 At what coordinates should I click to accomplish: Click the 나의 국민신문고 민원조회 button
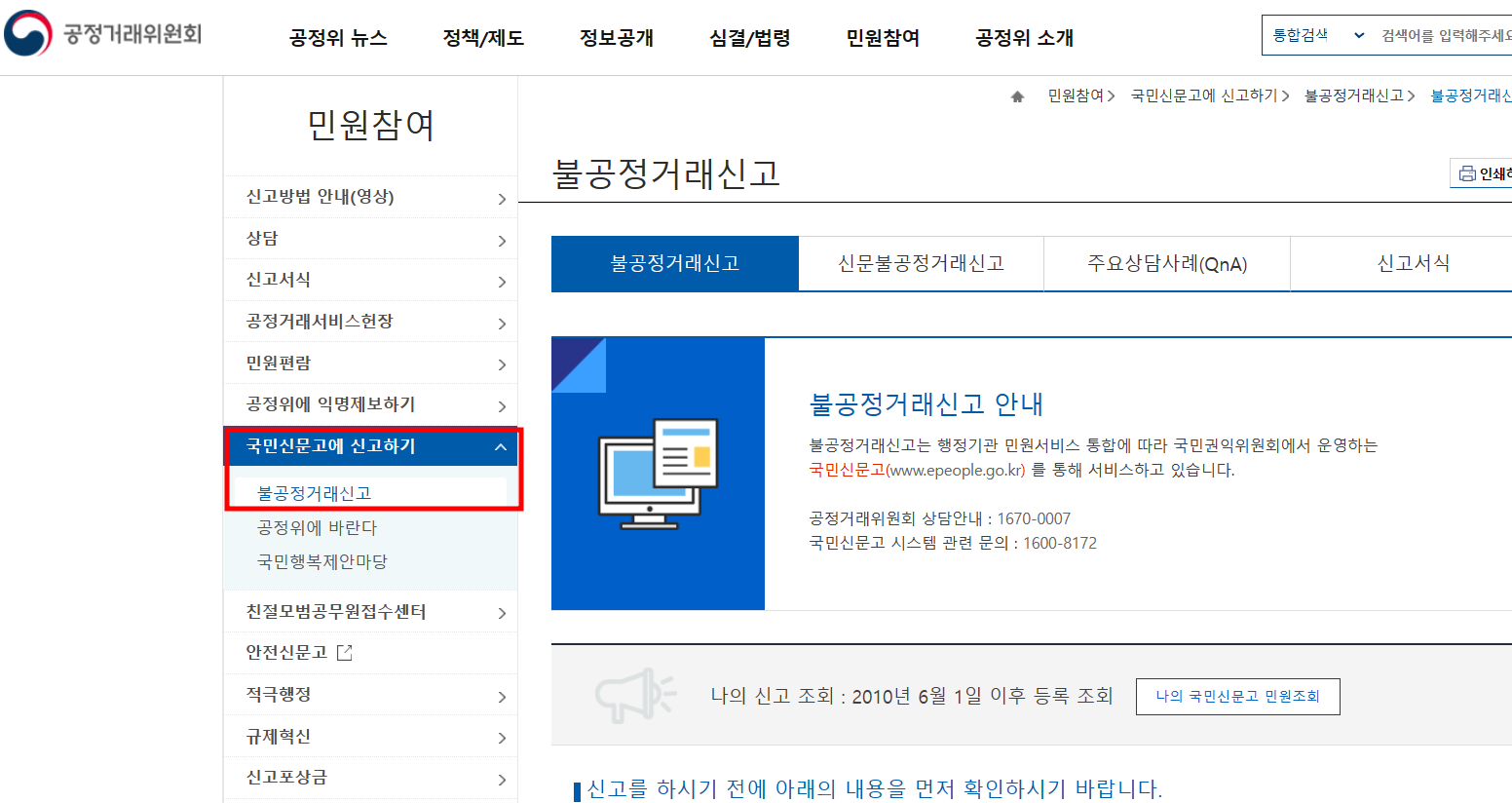1237,696
